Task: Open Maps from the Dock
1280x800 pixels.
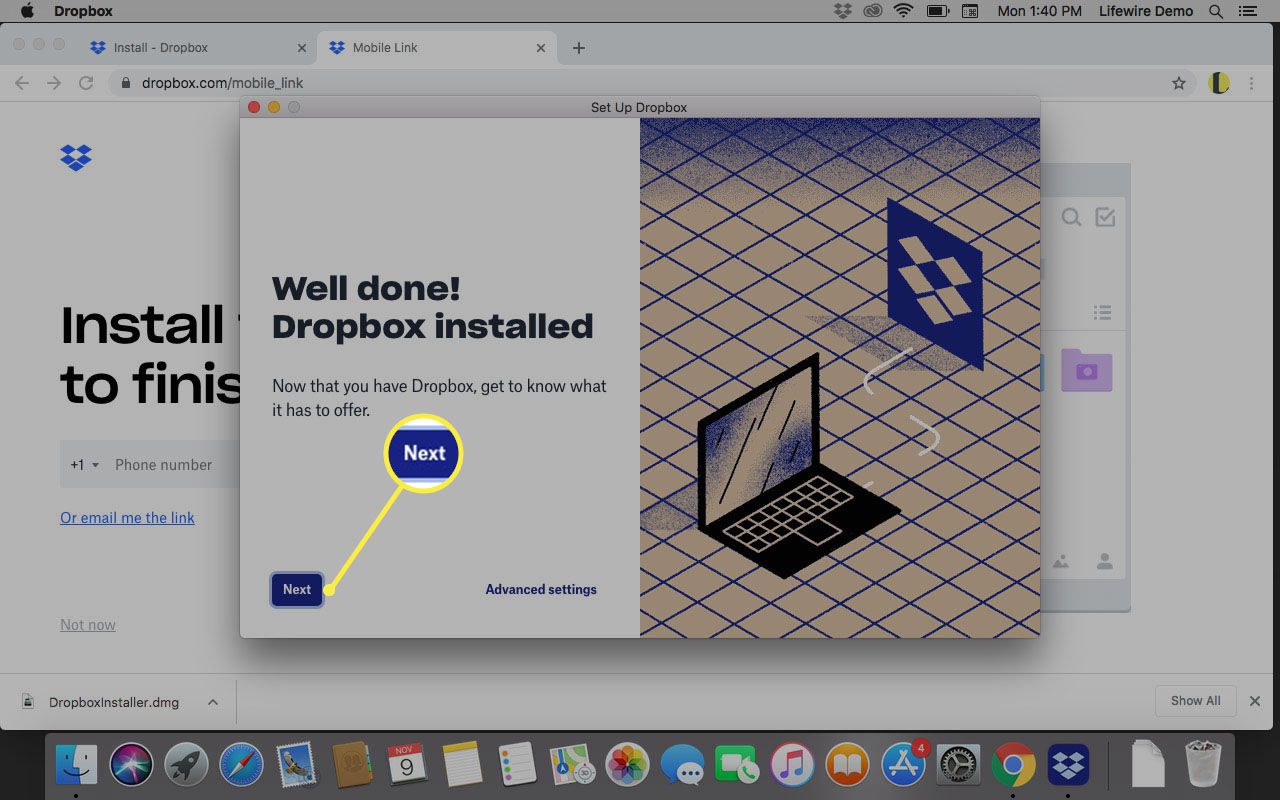Action: (x=572, y=765)
